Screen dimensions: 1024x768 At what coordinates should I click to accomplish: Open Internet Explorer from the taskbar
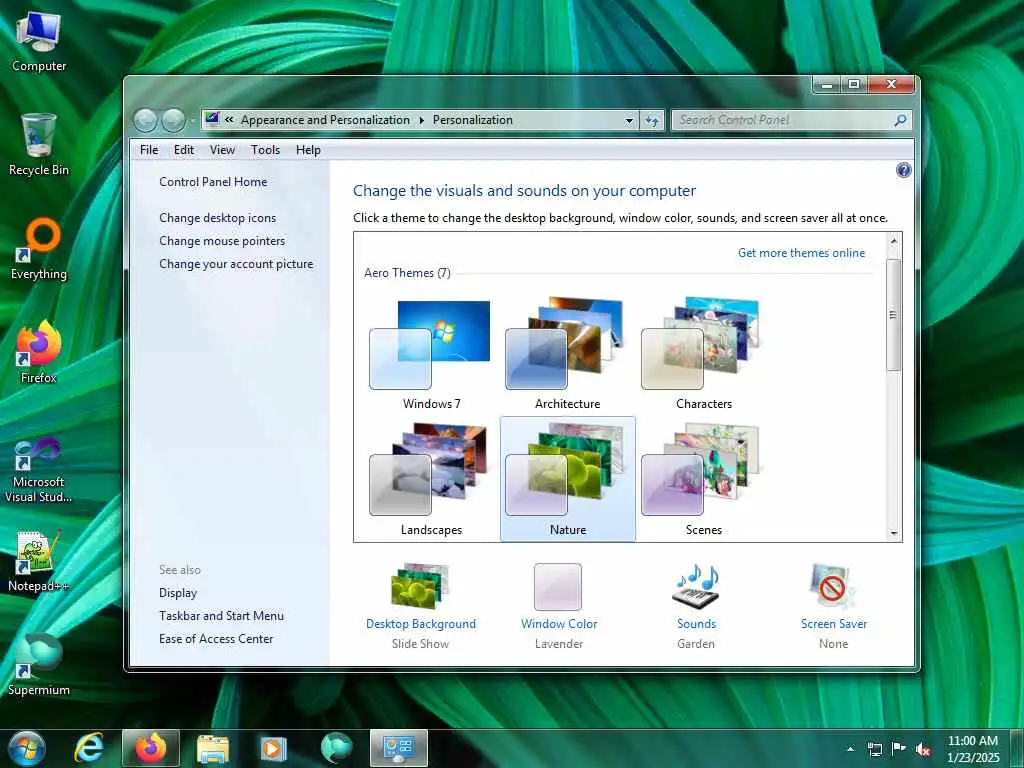click(89, 748)
